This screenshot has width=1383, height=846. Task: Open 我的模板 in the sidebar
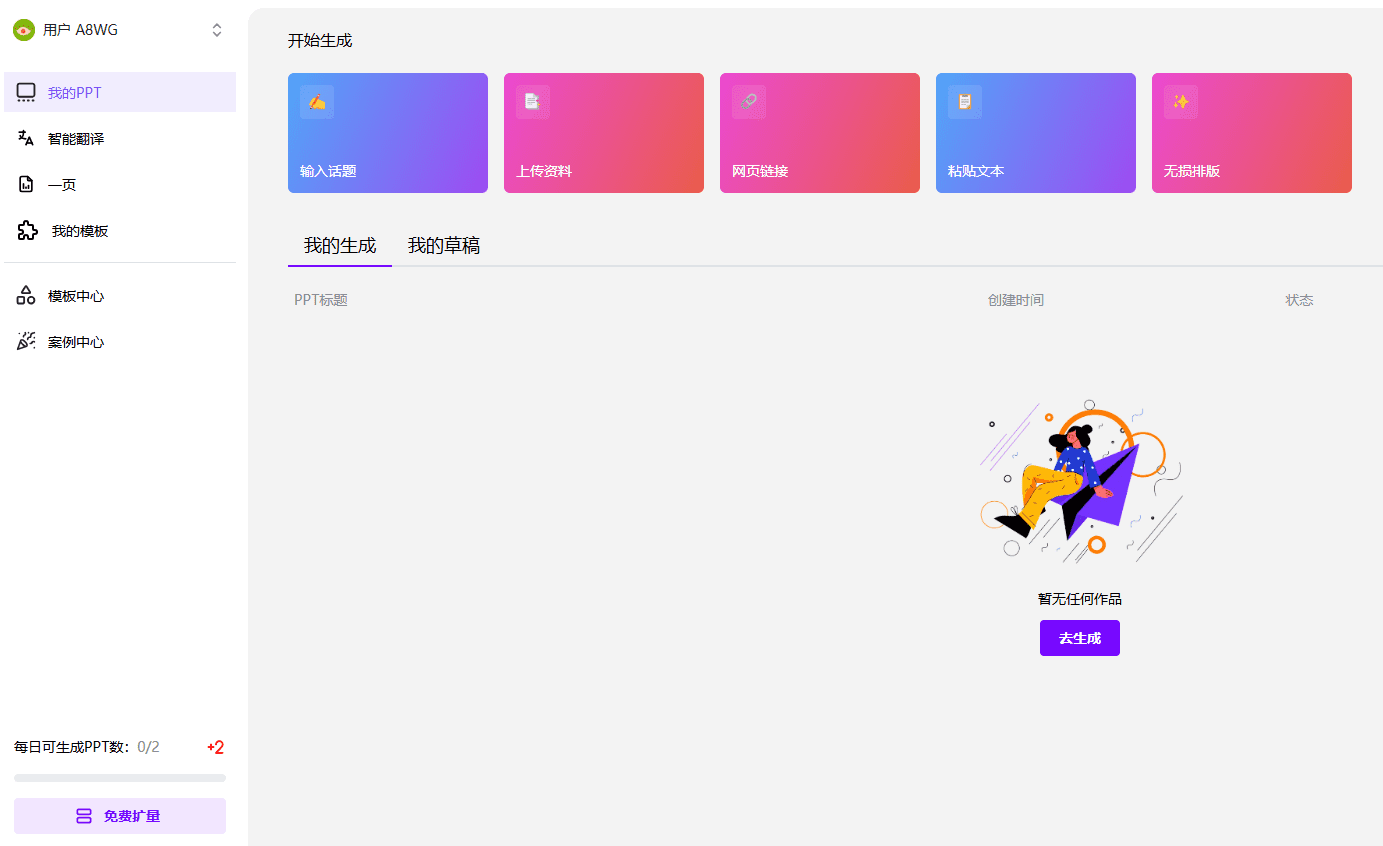(x=120, y=230)
